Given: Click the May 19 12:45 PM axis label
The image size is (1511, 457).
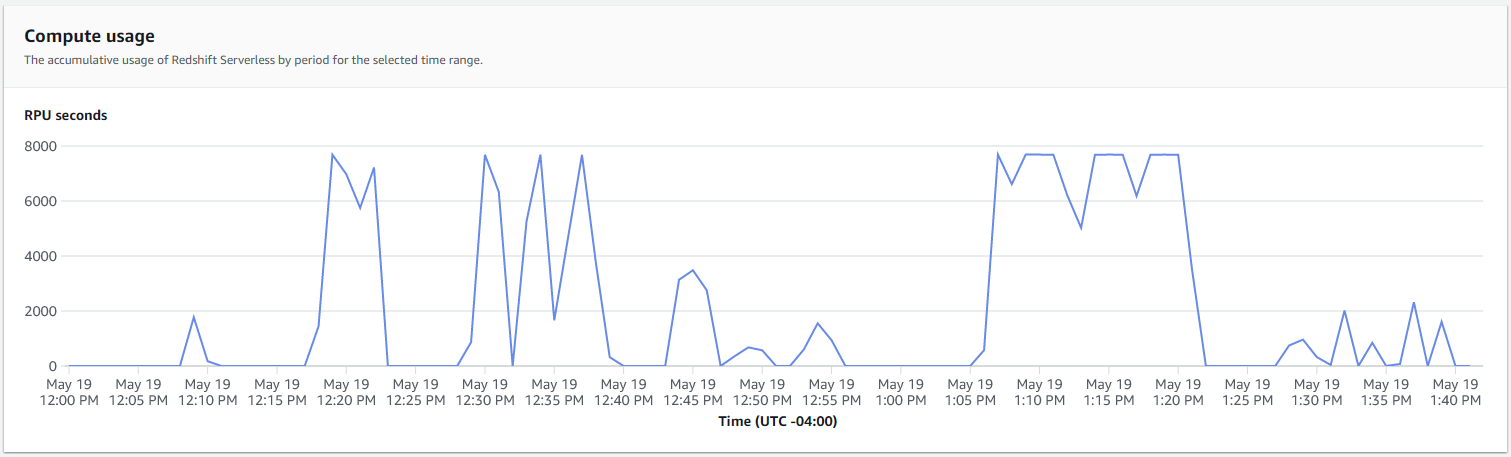Looking at the screenshot, I should 692,392.
